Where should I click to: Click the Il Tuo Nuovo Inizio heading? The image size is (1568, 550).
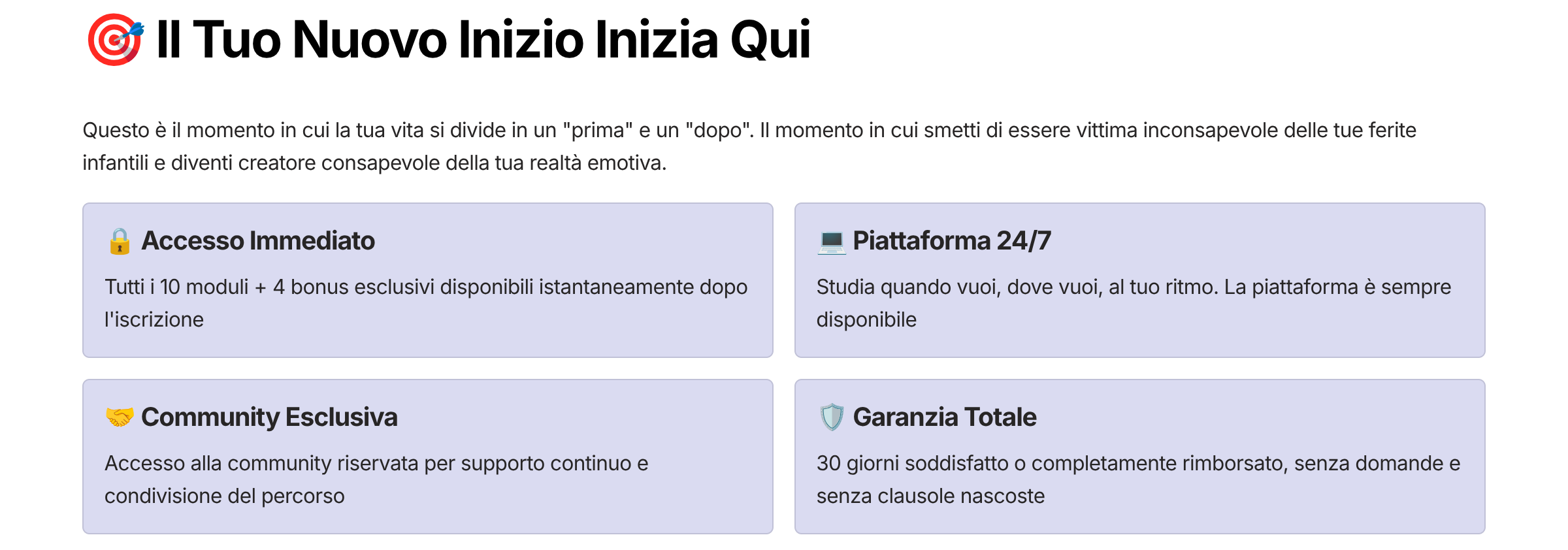coord(483,40)
